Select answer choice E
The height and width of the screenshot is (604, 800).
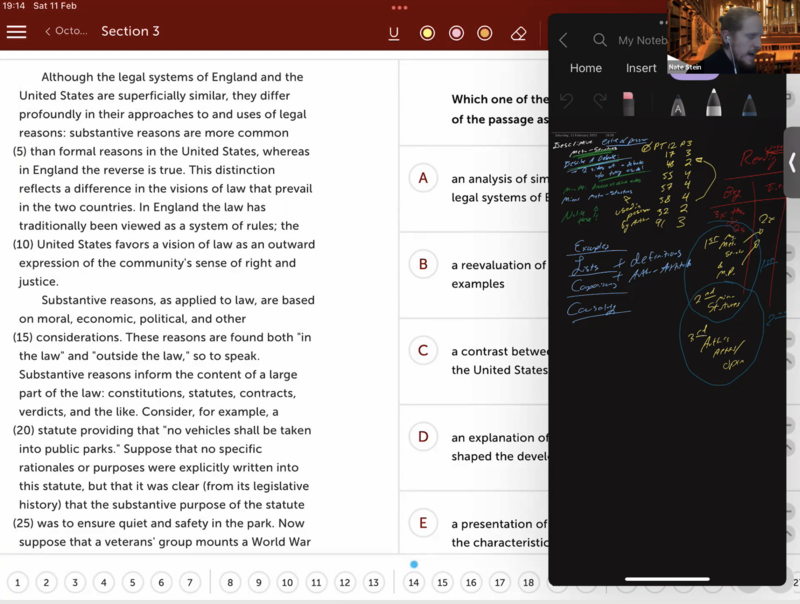point(423,523)
